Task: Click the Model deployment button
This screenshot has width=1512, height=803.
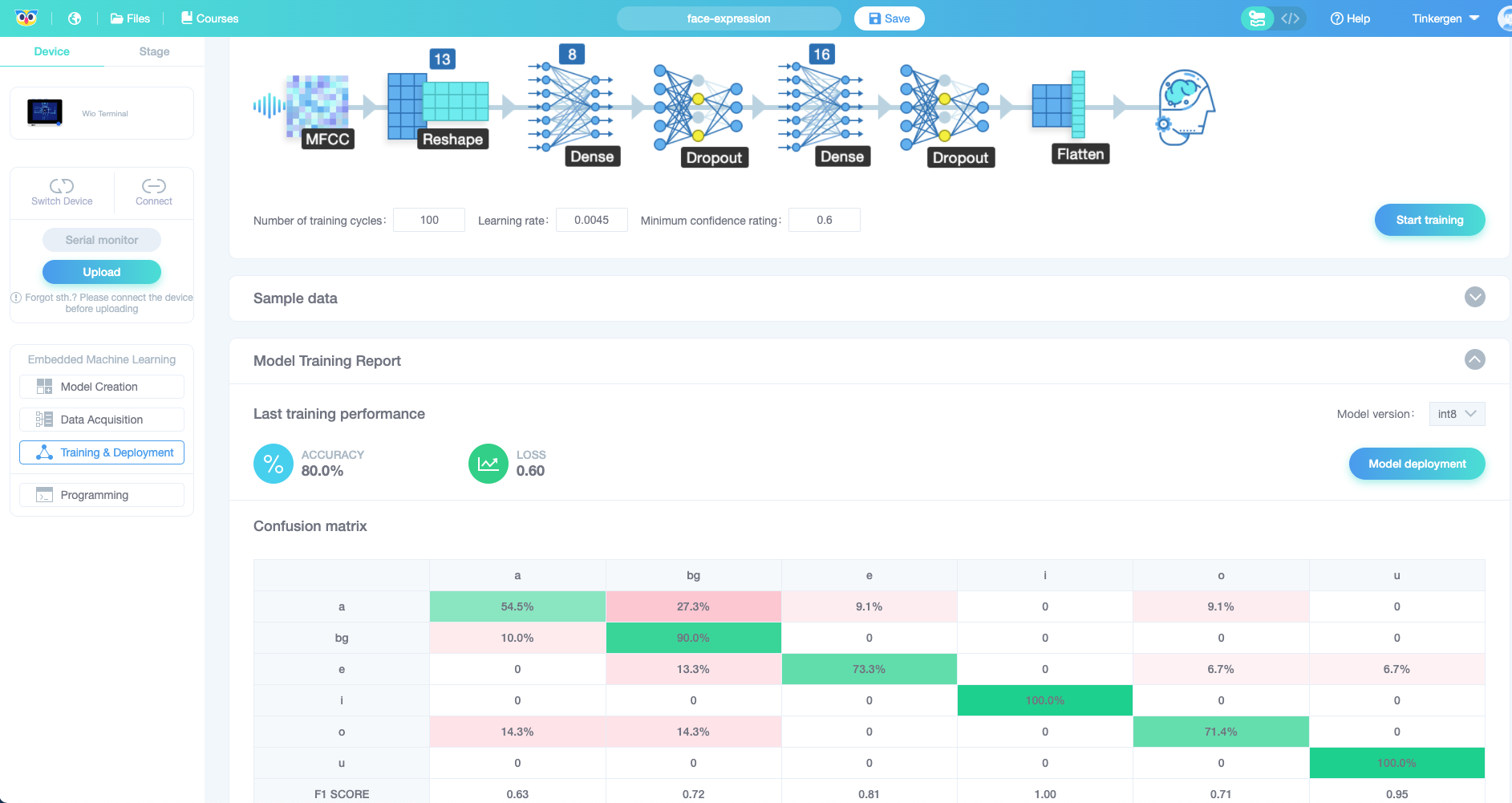Action: pyautogui.click(x=1417, y=464)
